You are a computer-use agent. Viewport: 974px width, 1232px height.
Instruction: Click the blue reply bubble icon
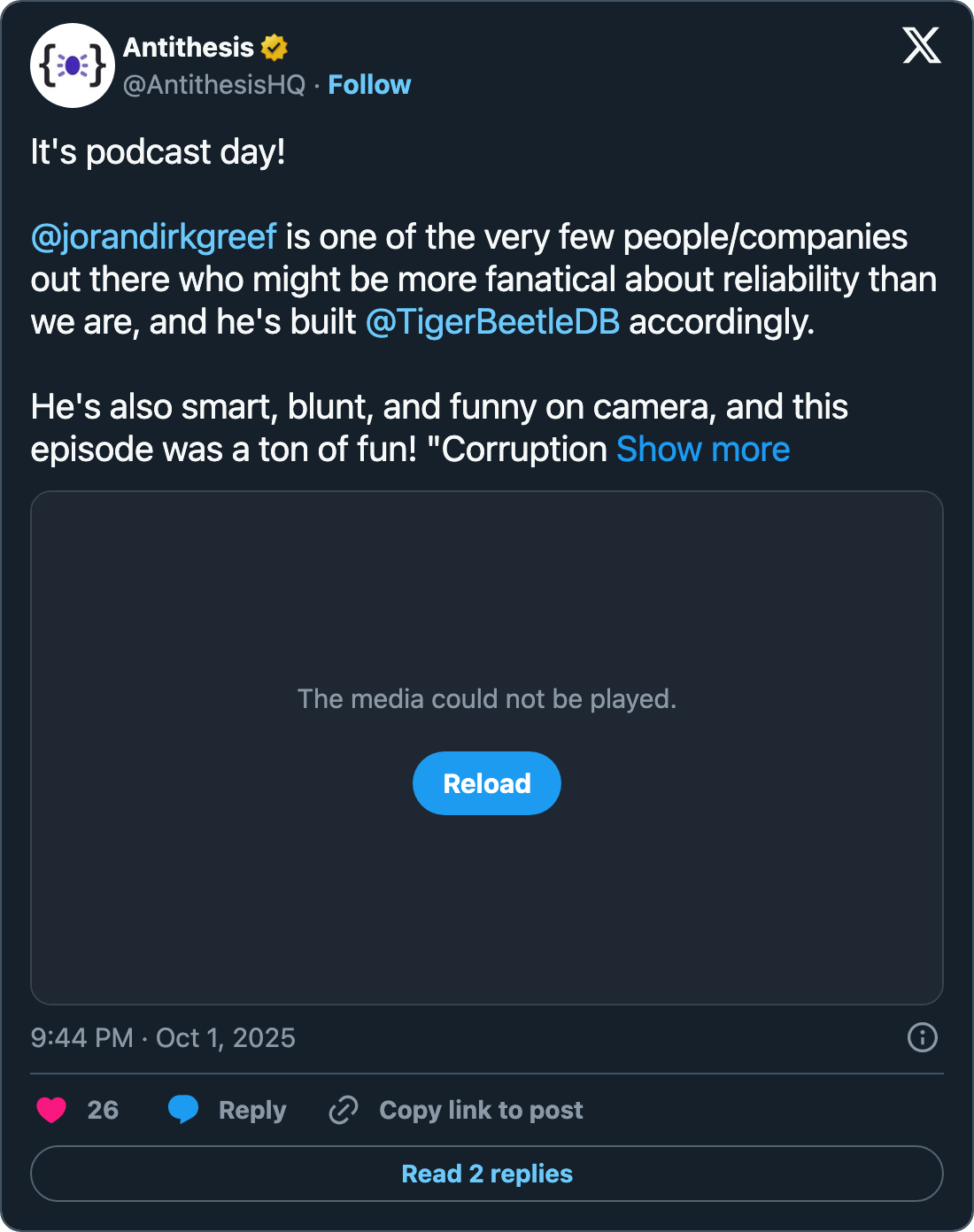(x=183, y=1109)
